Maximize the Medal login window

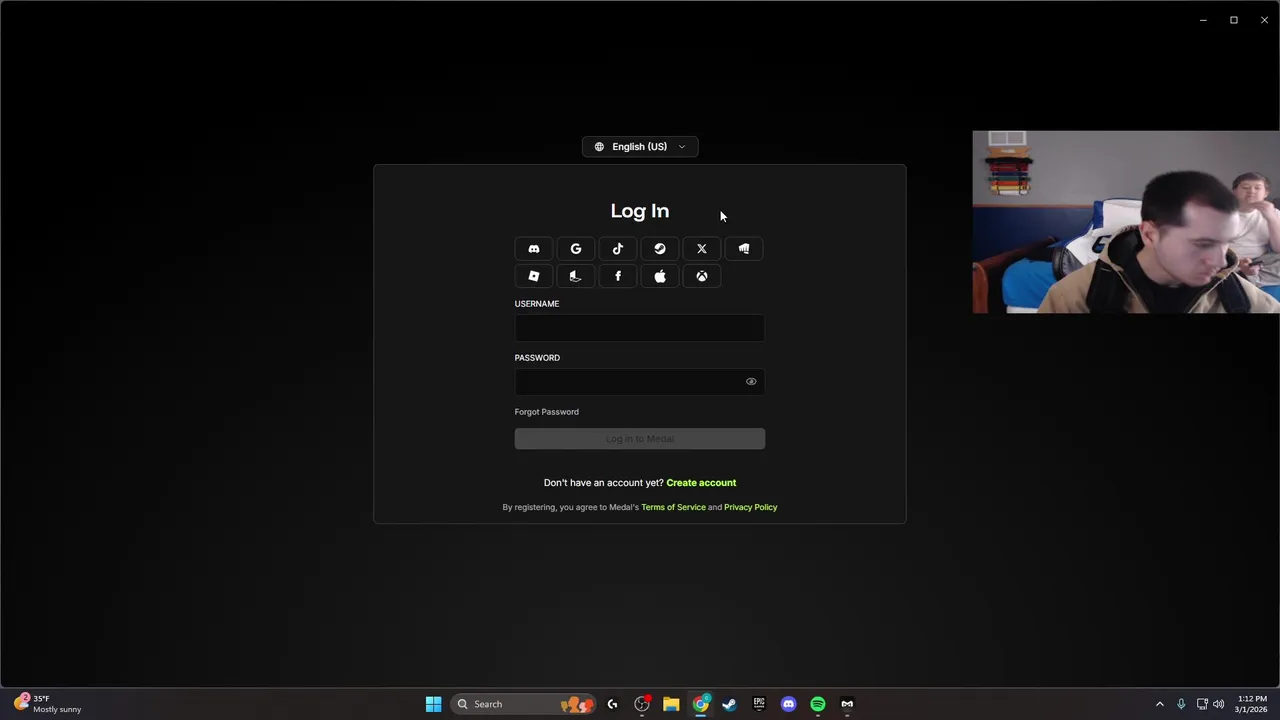[1234, 20]
